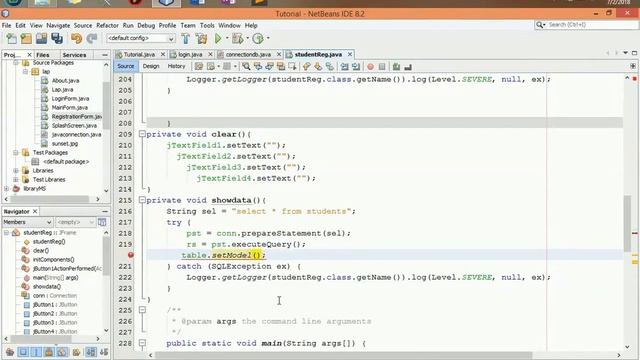Open the Files panel tab
The image size is (640, 360).
point(43,55)
